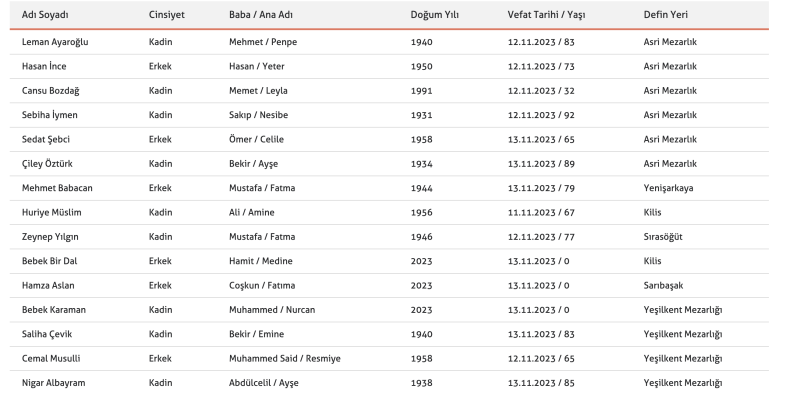
Task: Click the Cinsiyet column header
Action: [x=166, y=15]
